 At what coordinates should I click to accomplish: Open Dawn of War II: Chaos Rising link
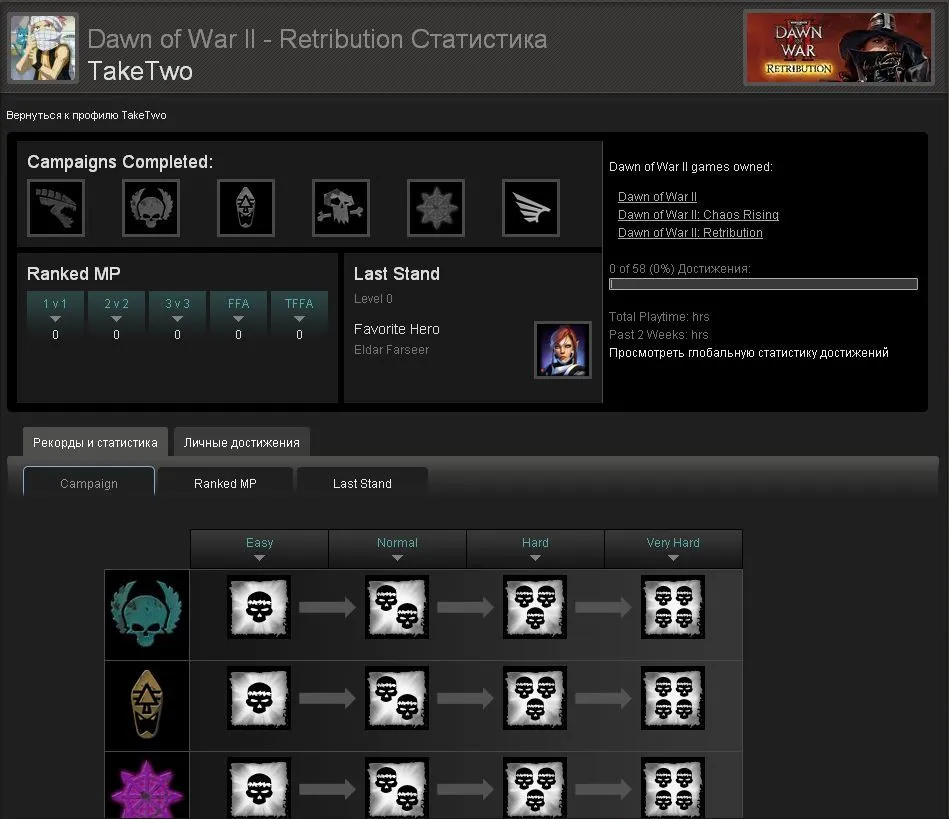tap(698, 214)
